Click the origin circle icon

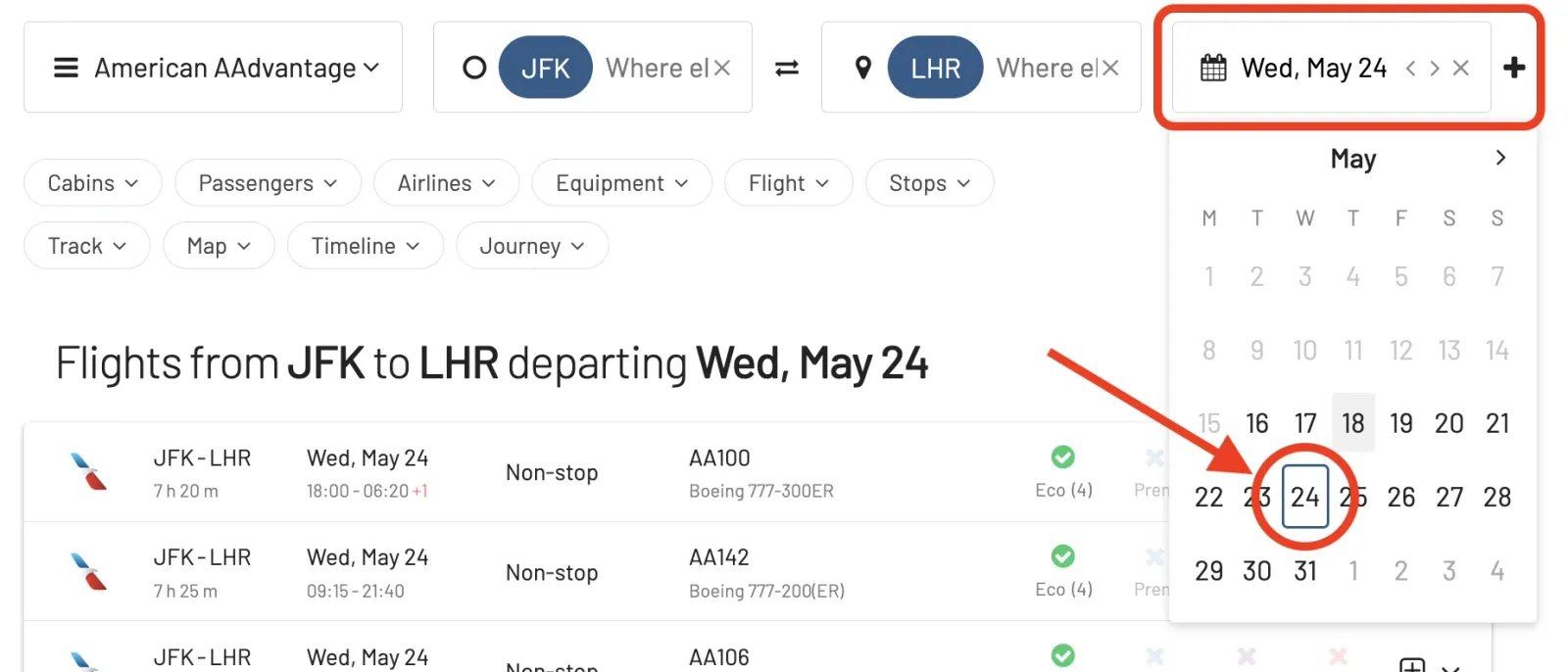pyautogui.click(x=474, y=68)
